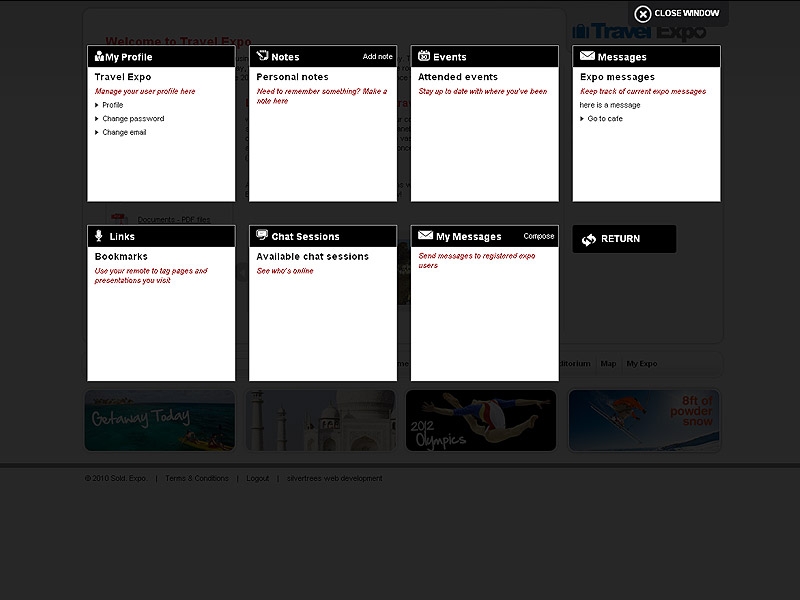
Task: Open the Change password link
Action: point(133,119)
